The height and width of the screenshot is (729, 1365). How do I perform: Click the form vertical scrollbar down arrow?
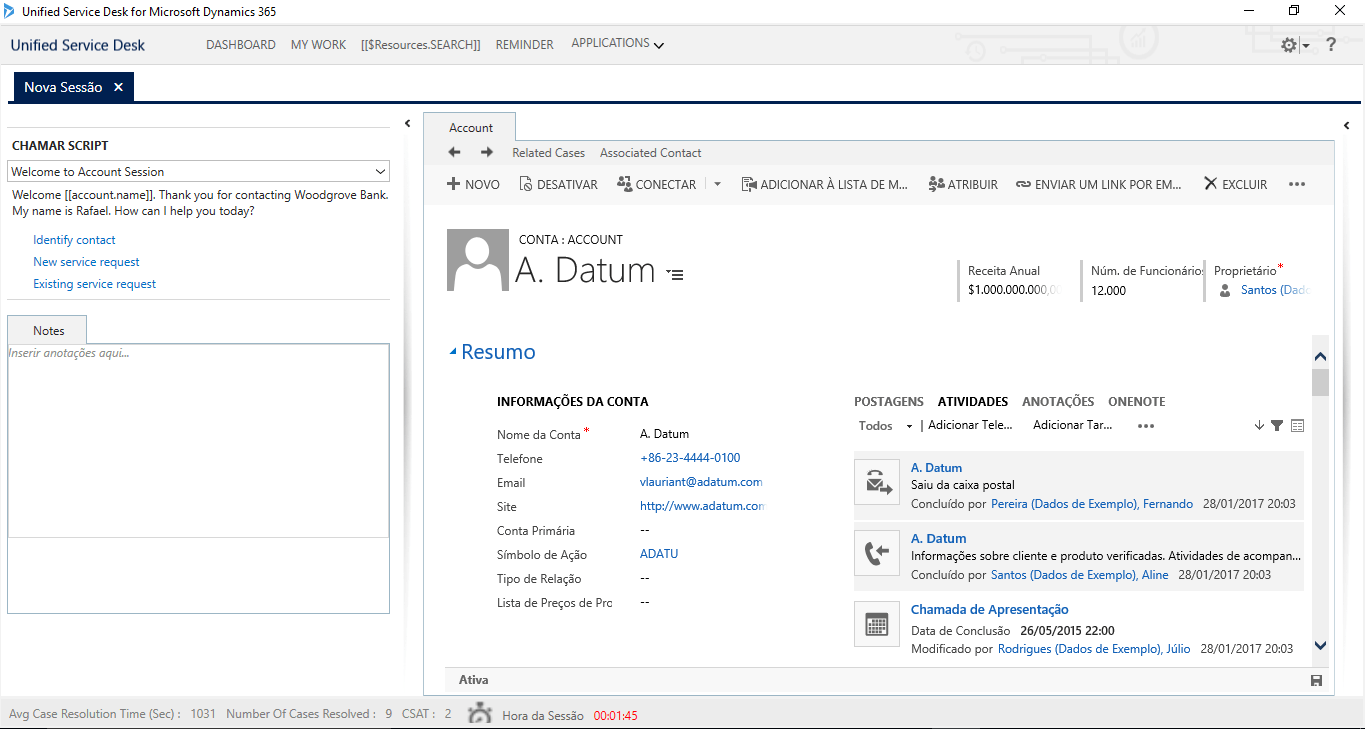pos(1320,646)
